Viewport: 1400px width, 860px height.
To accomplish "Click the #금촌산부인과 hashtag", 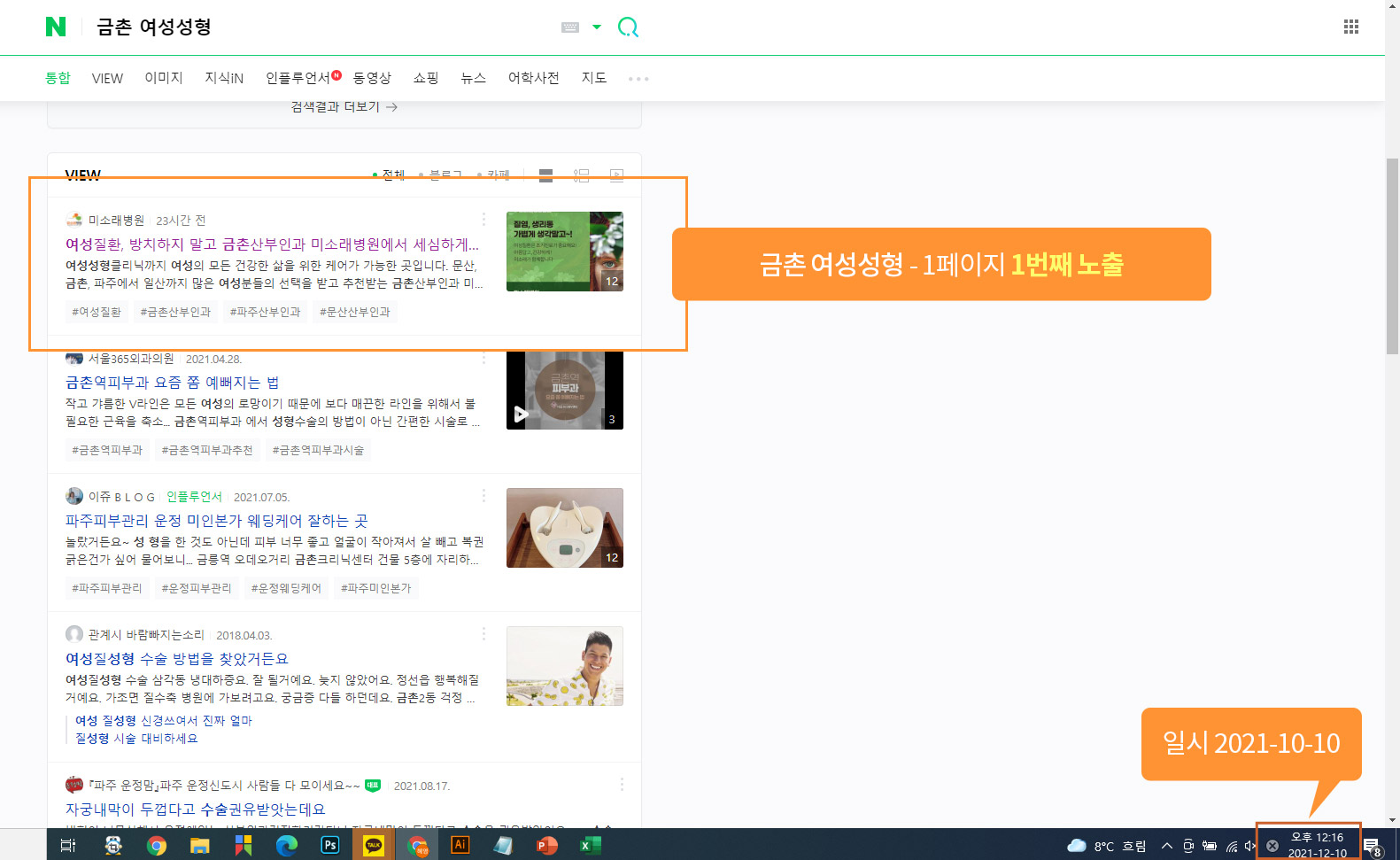I will click(175, 312).
